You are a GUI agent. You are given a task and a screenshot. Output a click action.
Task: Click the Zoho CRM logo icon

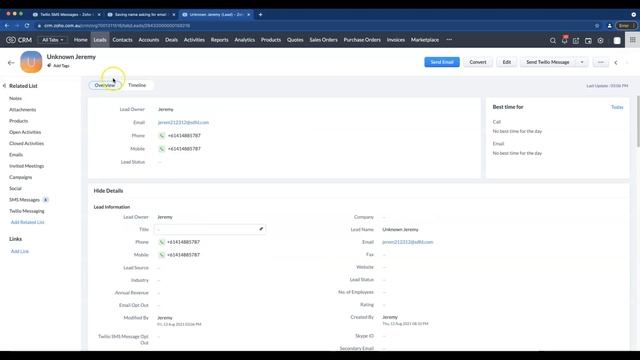[11, 40]
